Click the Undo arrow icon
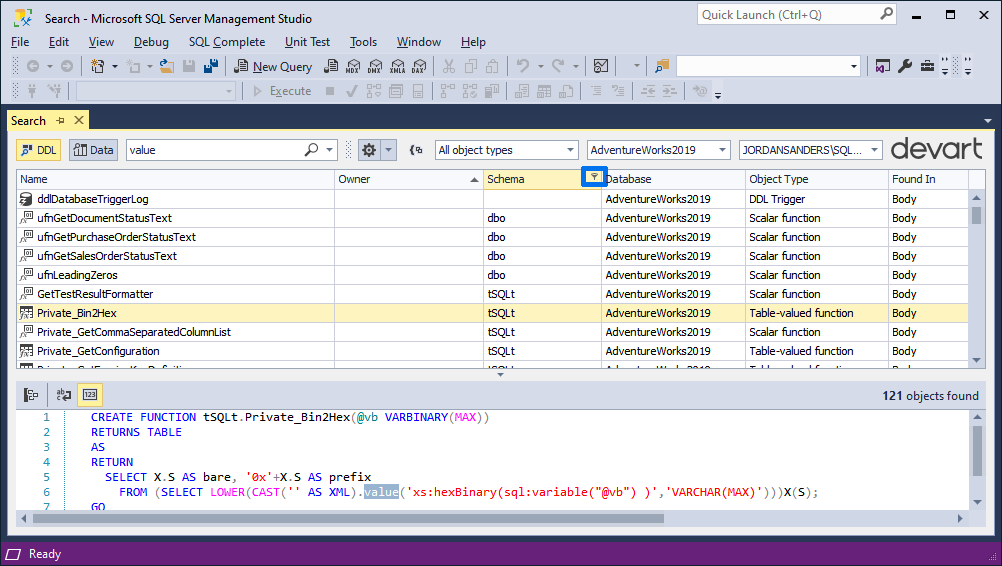The height and width of the screenshot is (566, 1002). (x=523, y=66)
